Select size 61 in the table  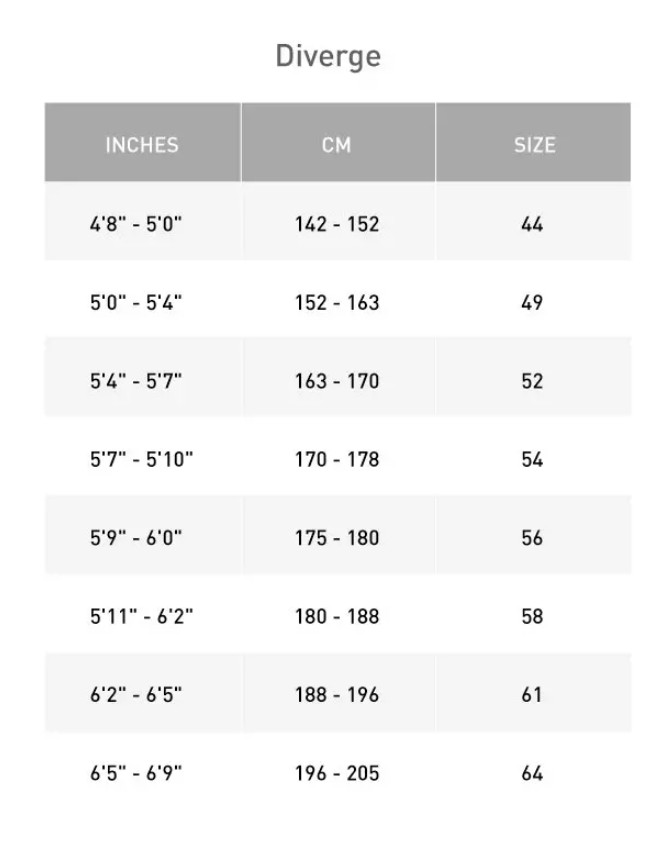pyautogui.click(x=532, y=695)
